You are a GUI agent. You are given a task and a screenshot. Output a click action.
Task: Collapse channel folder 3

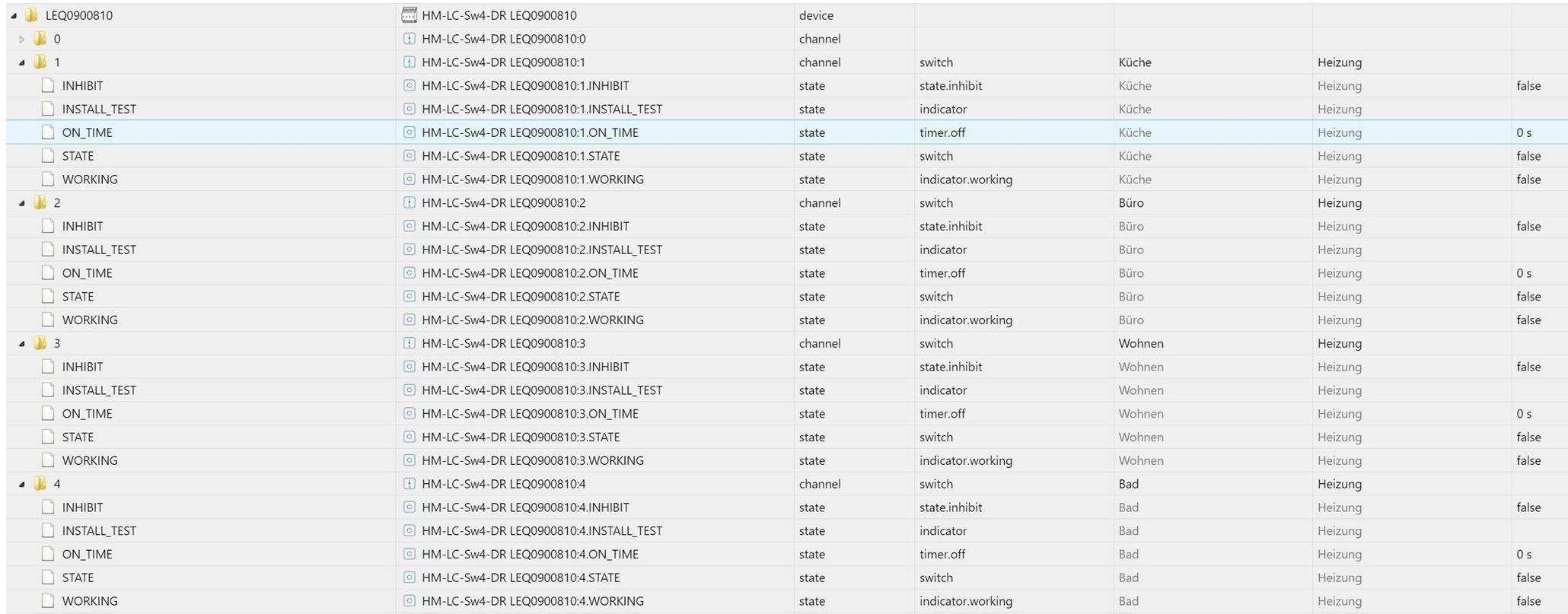pos(22,344)
